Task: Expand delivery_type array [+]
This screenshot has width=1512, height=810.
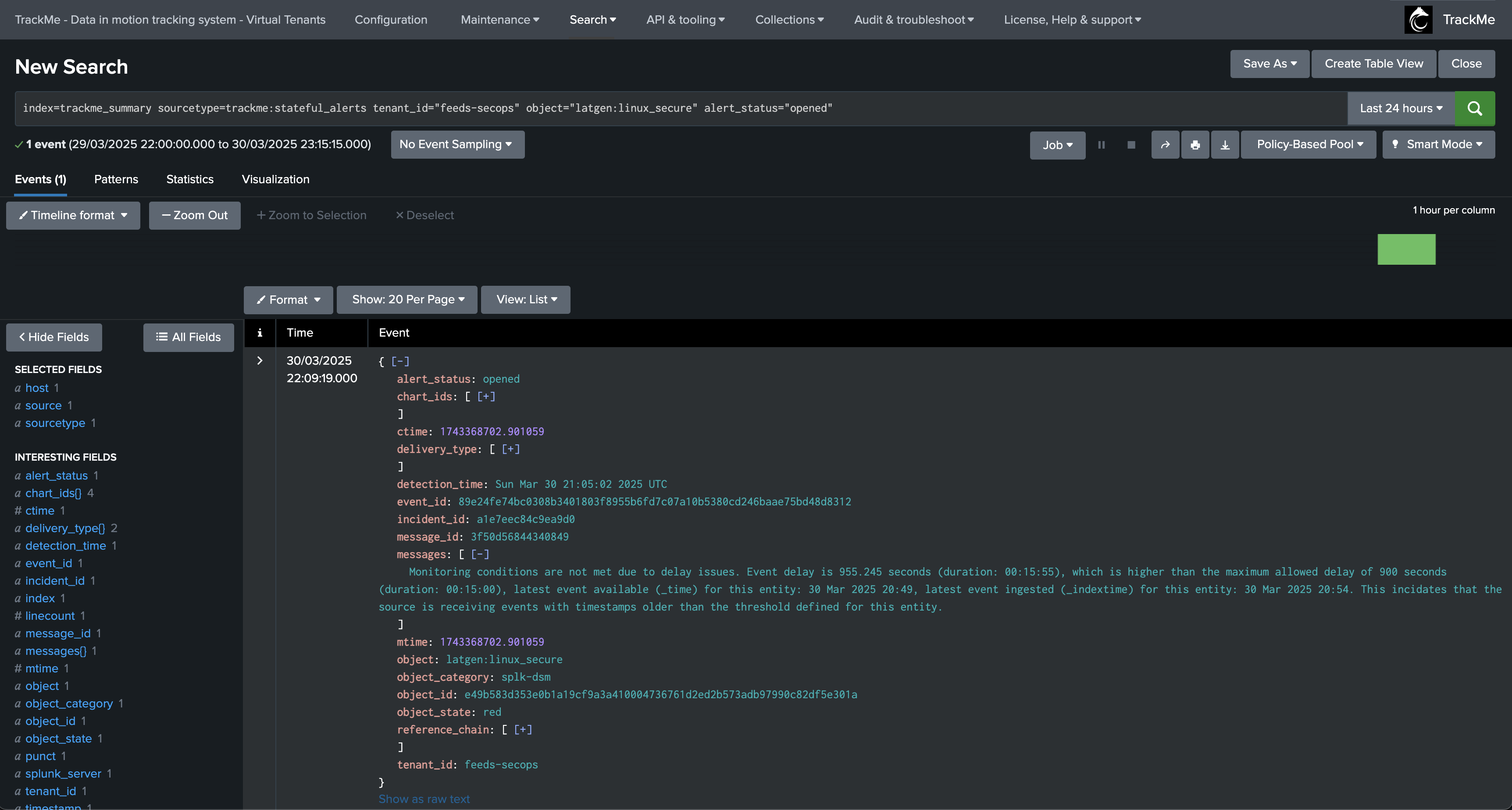Action: point(511,449)
